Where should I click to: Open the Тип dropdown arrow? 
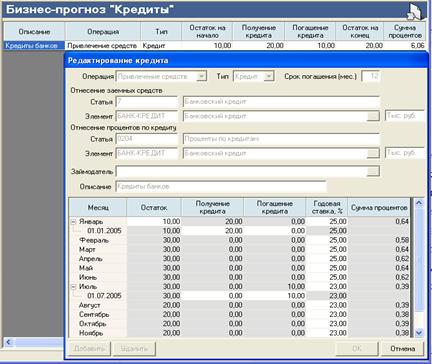269,76
